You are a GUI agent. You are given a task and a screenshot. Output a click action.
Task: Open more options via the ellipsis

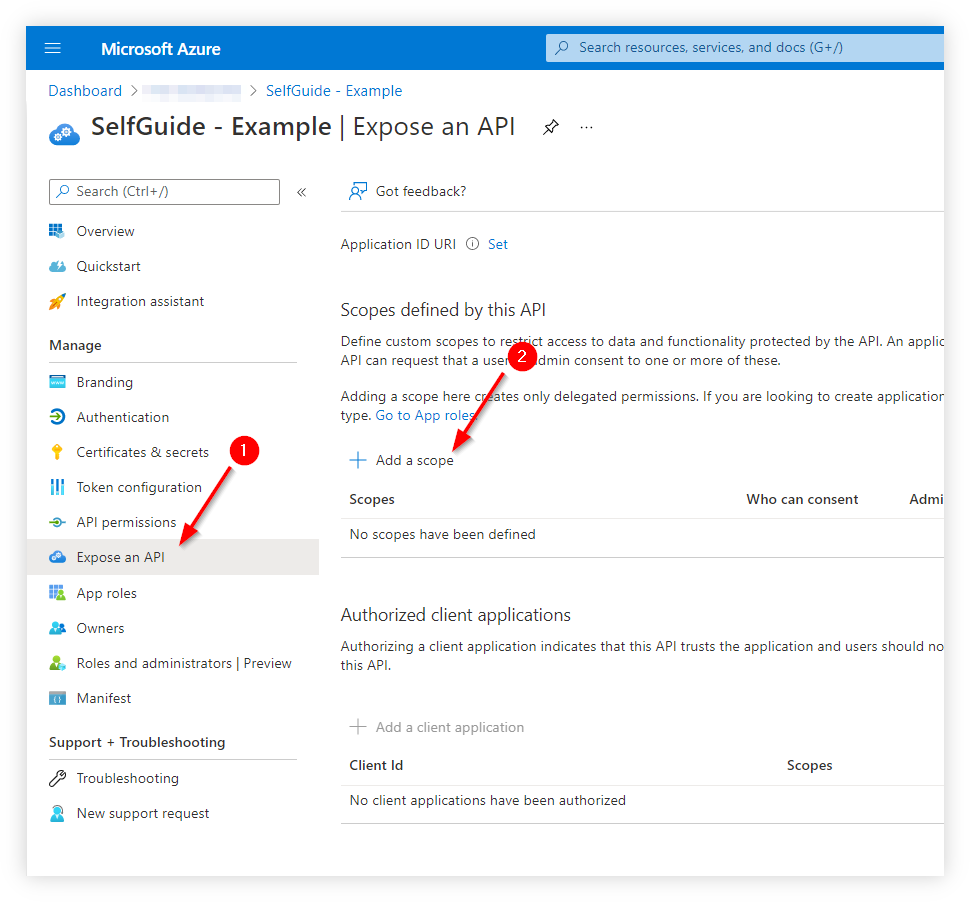coord(586,127)
